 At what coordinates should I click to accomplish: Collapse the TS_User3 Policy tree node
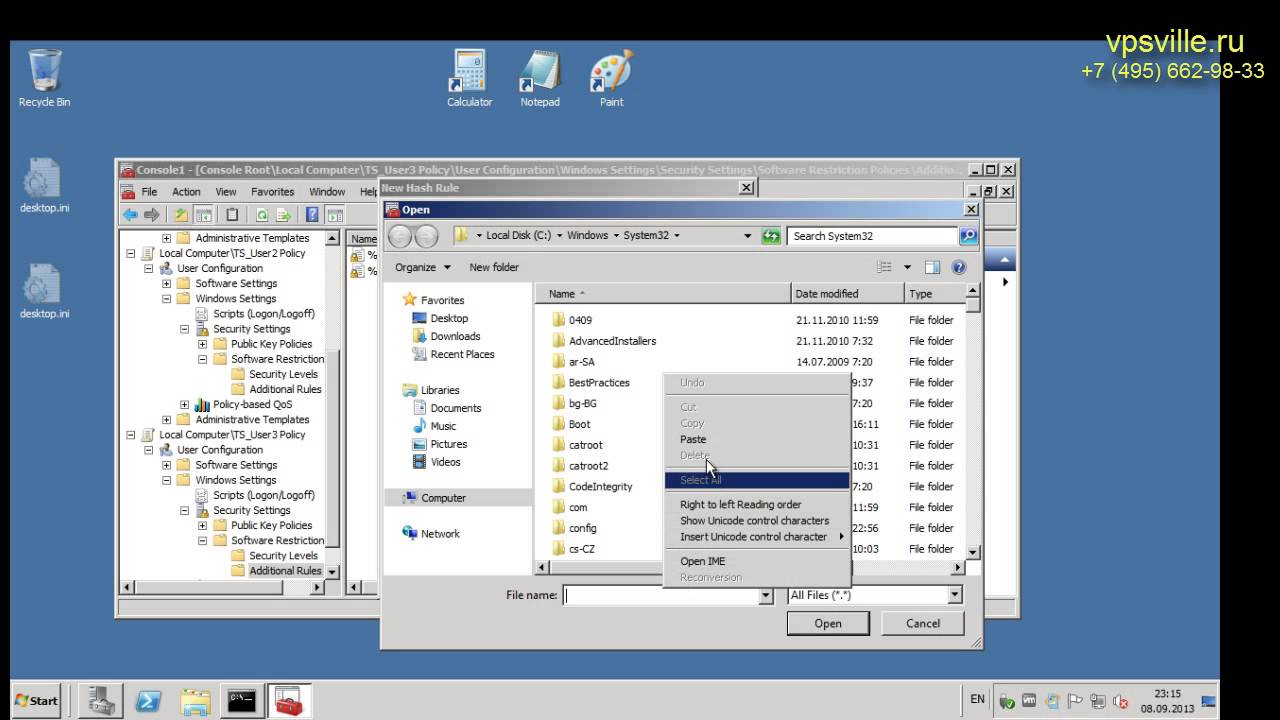tap(131, 435)
